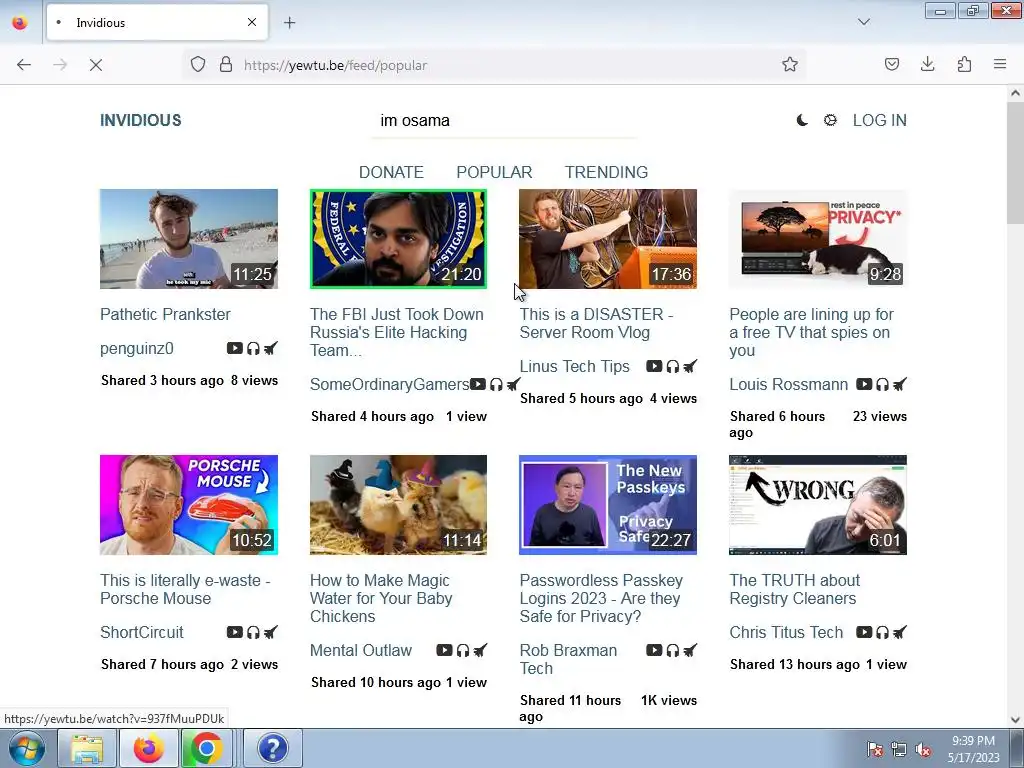The width and height of the screenshot is (1024, 768).
Task: Open Mental Outlaw channel link
Action: click(x=360, y=650)
